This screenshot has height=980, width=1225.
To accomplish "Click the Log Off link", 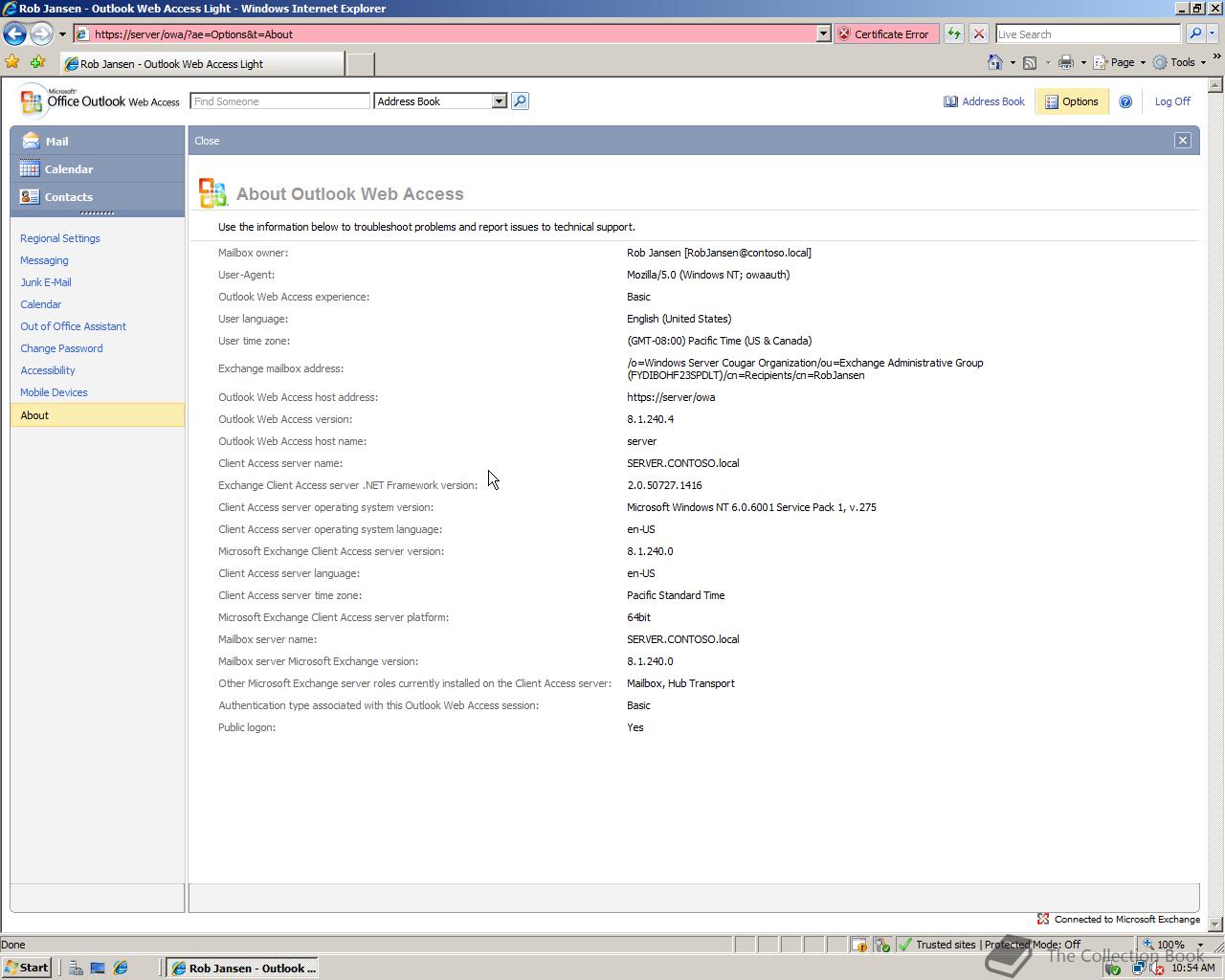I will 1172,101.
